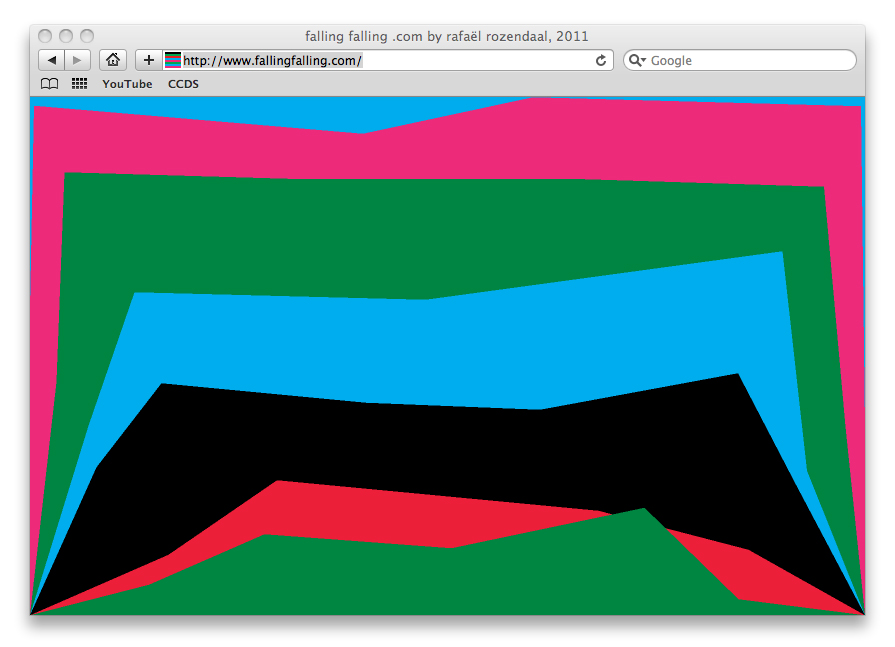
Task: Open the YouTube bookmark
Action: (127, 84)
